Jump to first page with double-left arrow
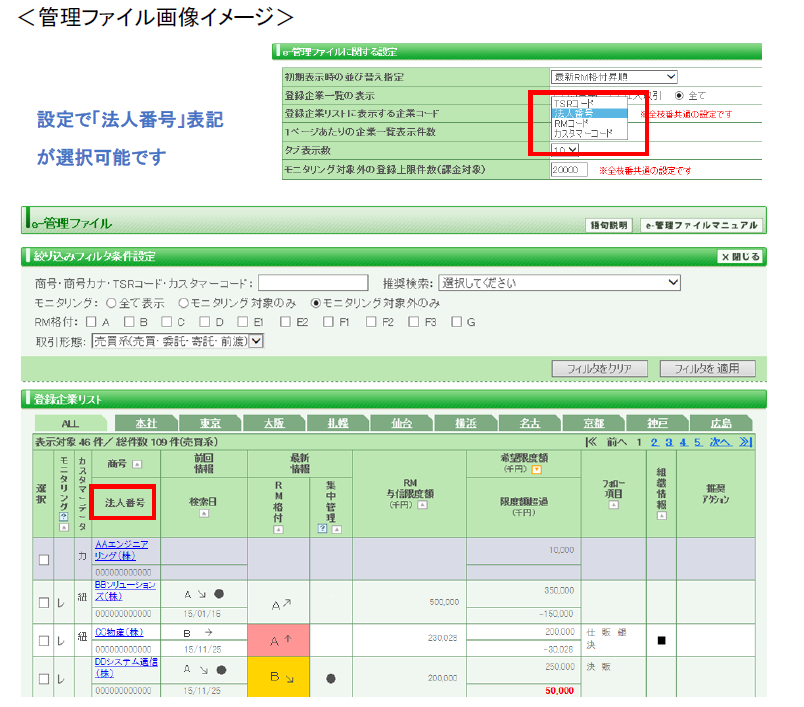The image size is (804, 707). (591, 441)
